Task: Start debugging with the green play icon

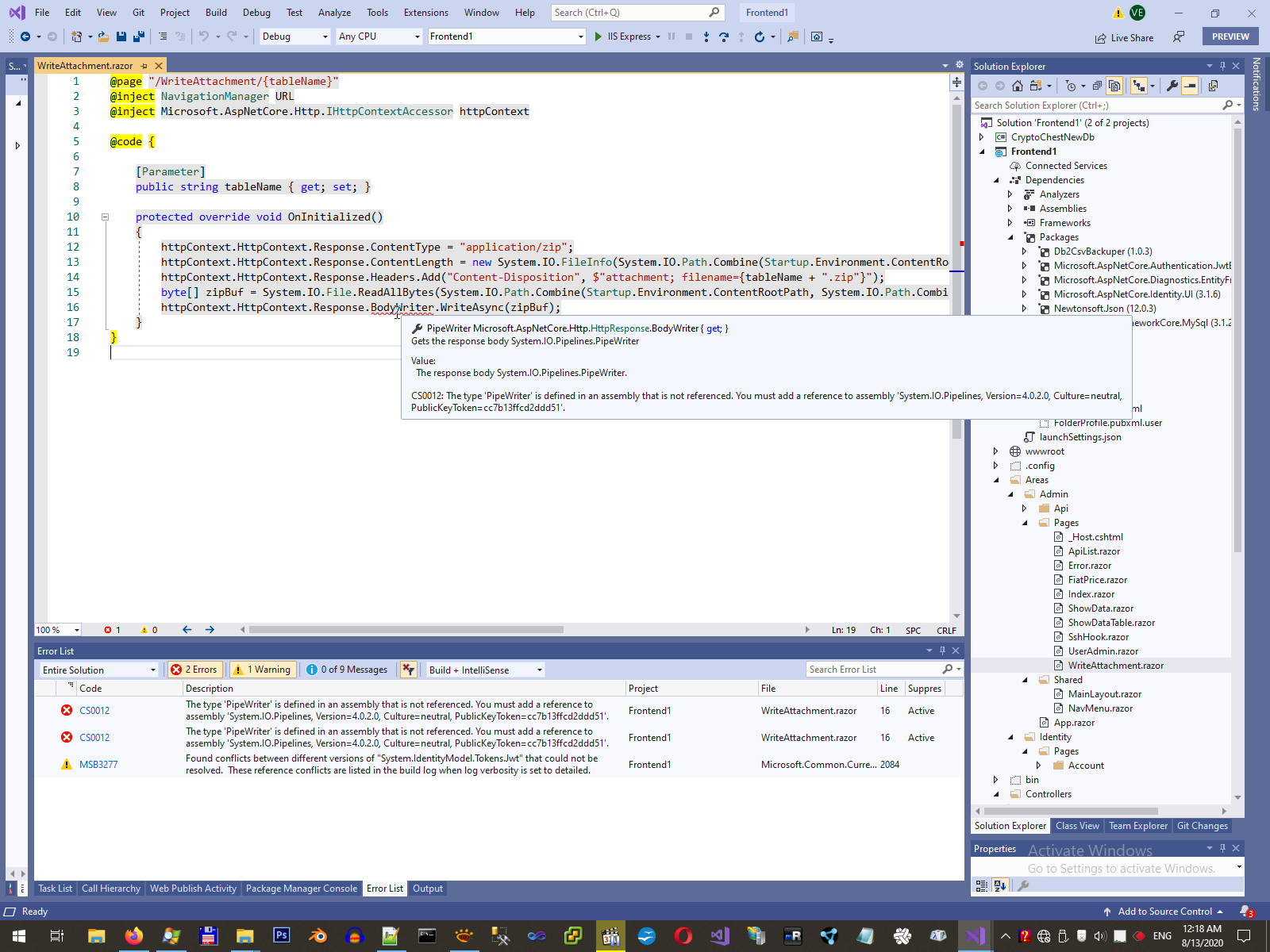Action: pyautogui.click(x=598, y=36)
